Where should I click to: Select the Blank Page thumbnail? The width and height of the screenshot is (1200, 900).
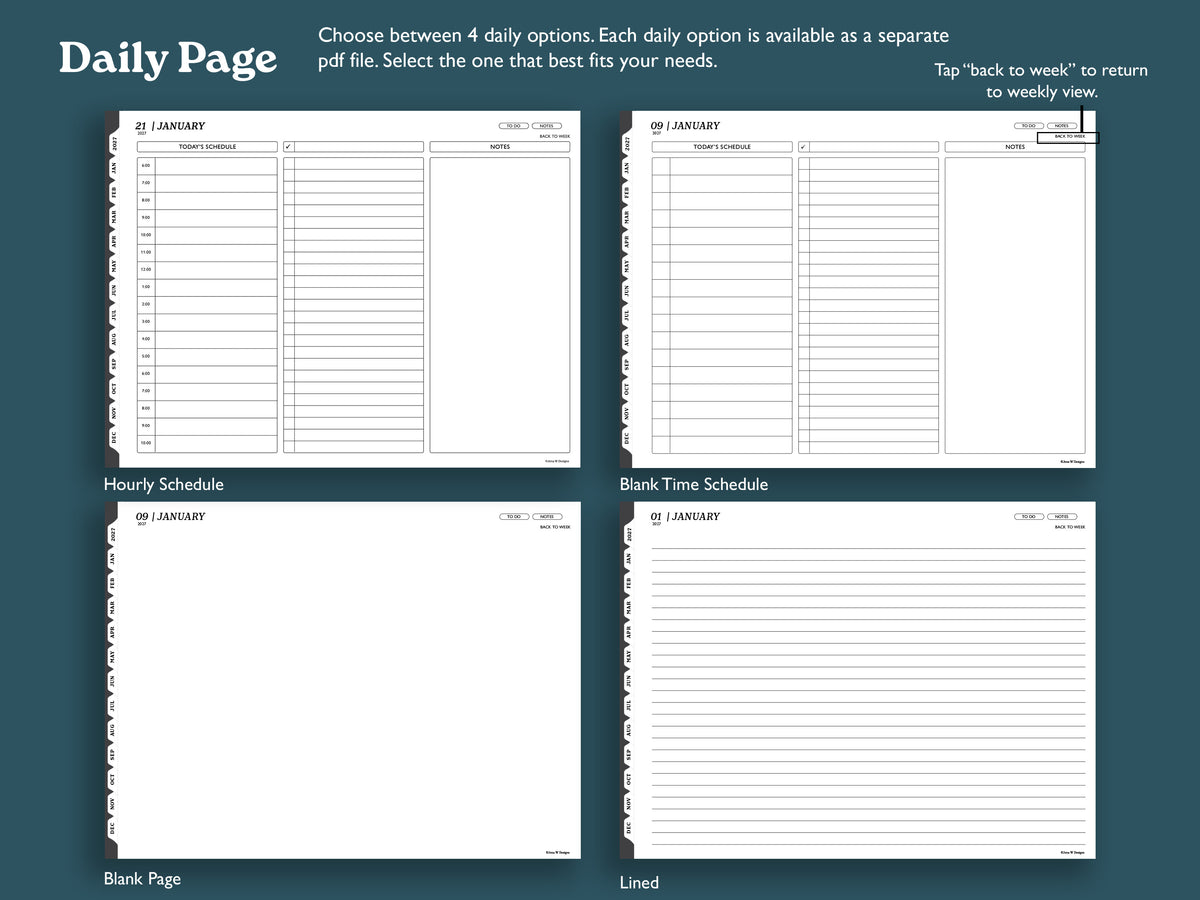(343, 680)
